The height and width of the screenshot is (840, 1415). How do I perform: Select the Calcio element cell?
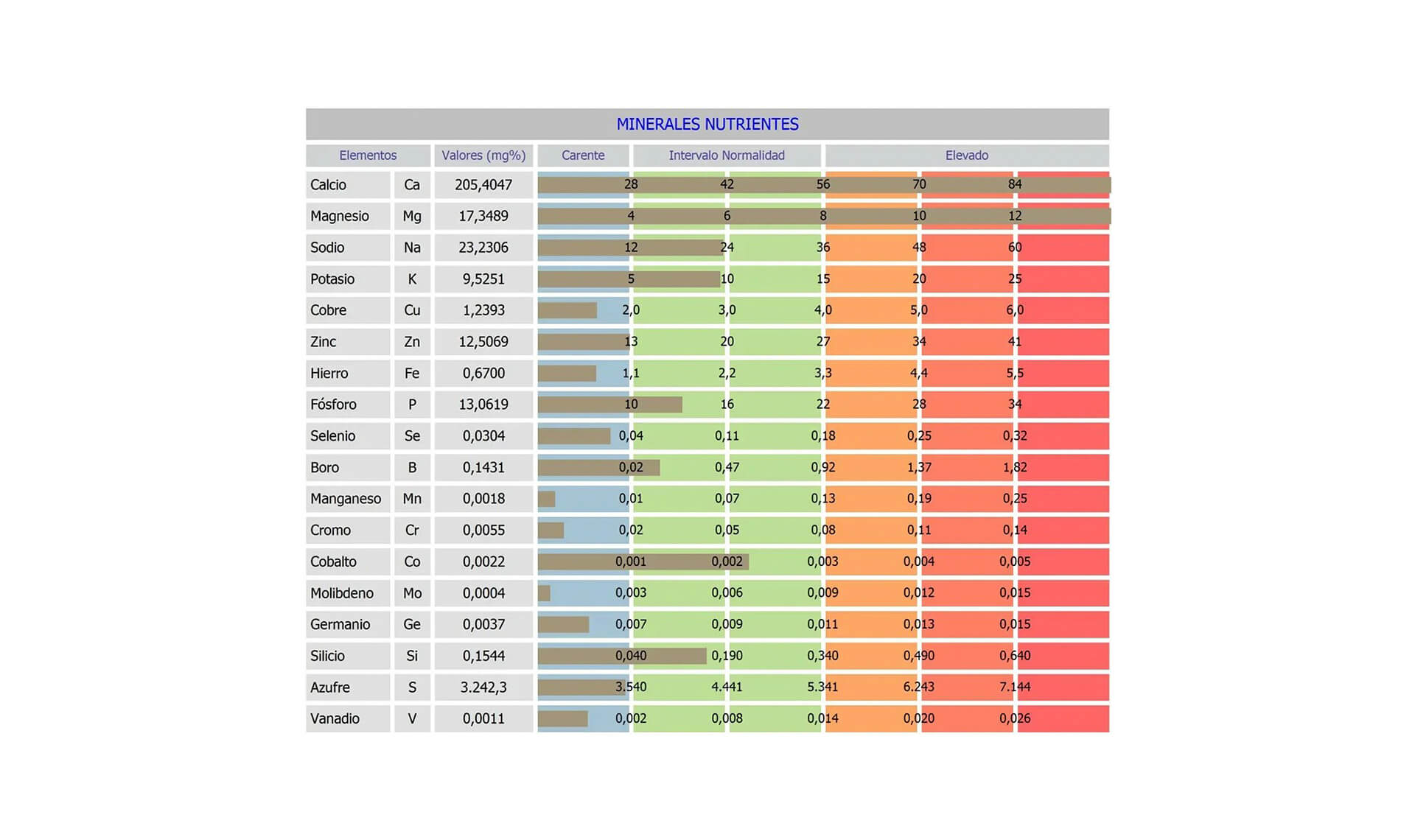pyautogui.click(x=348, y=185)
